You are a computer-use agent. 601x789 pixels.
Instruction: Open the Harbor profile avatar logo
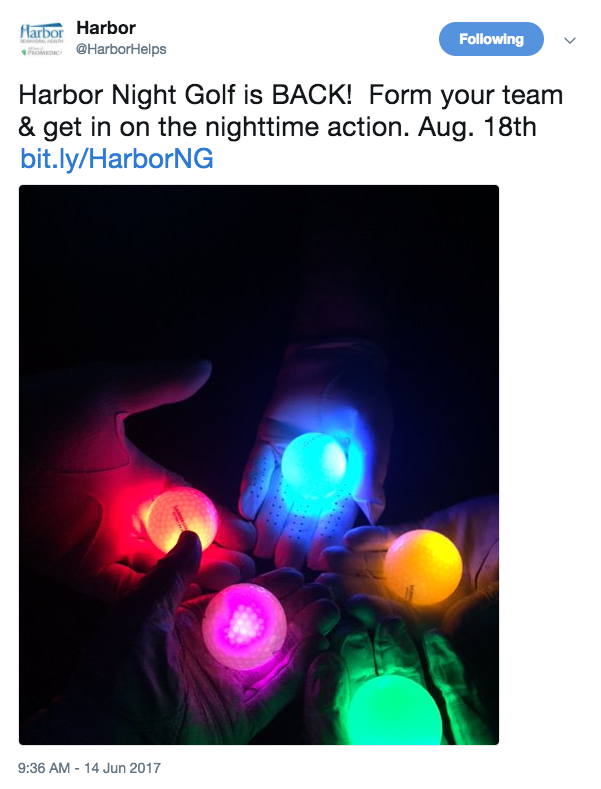(x=41, y=39)
